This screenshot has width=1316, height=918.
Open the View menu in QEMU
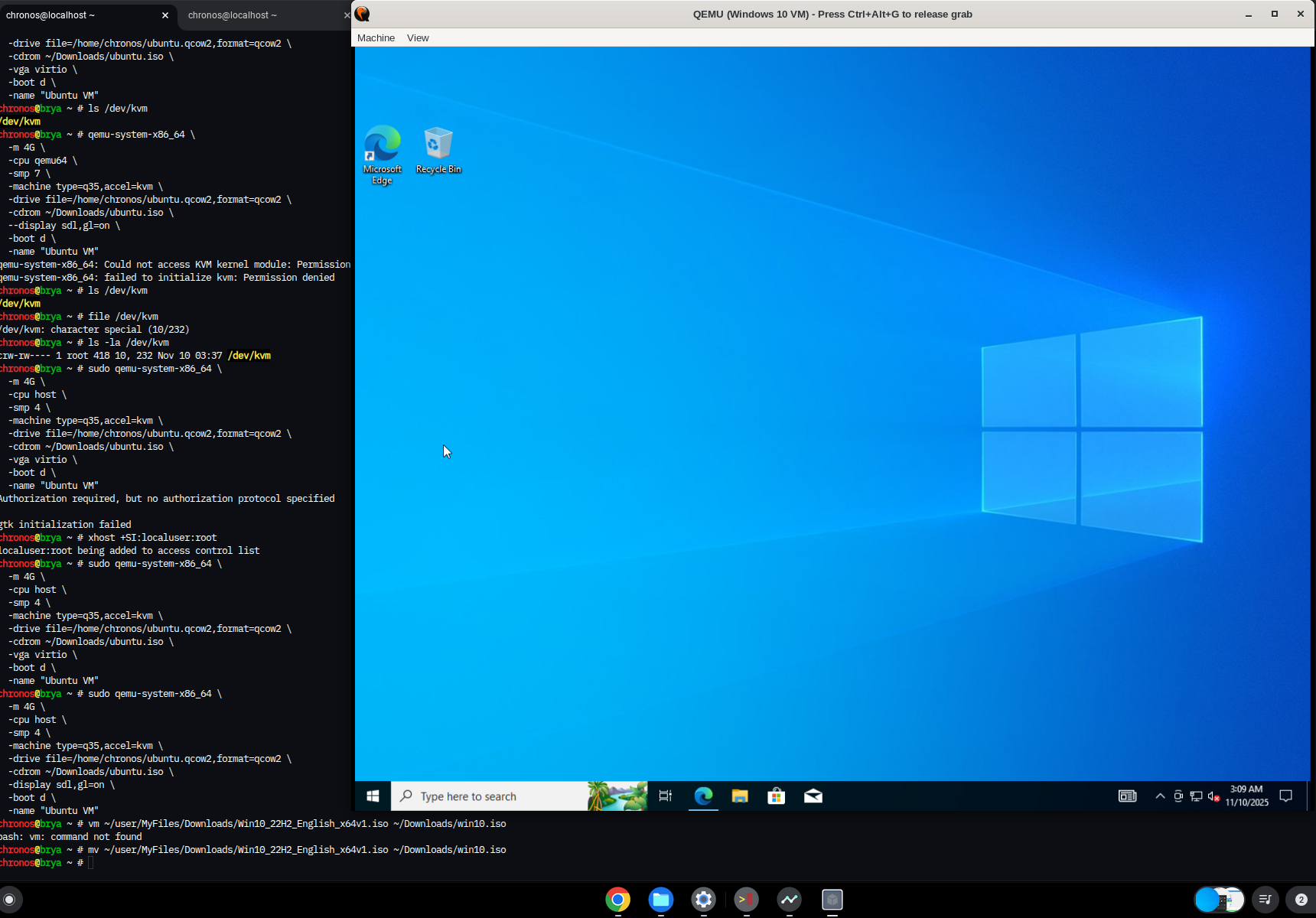[x=418, y=37]
